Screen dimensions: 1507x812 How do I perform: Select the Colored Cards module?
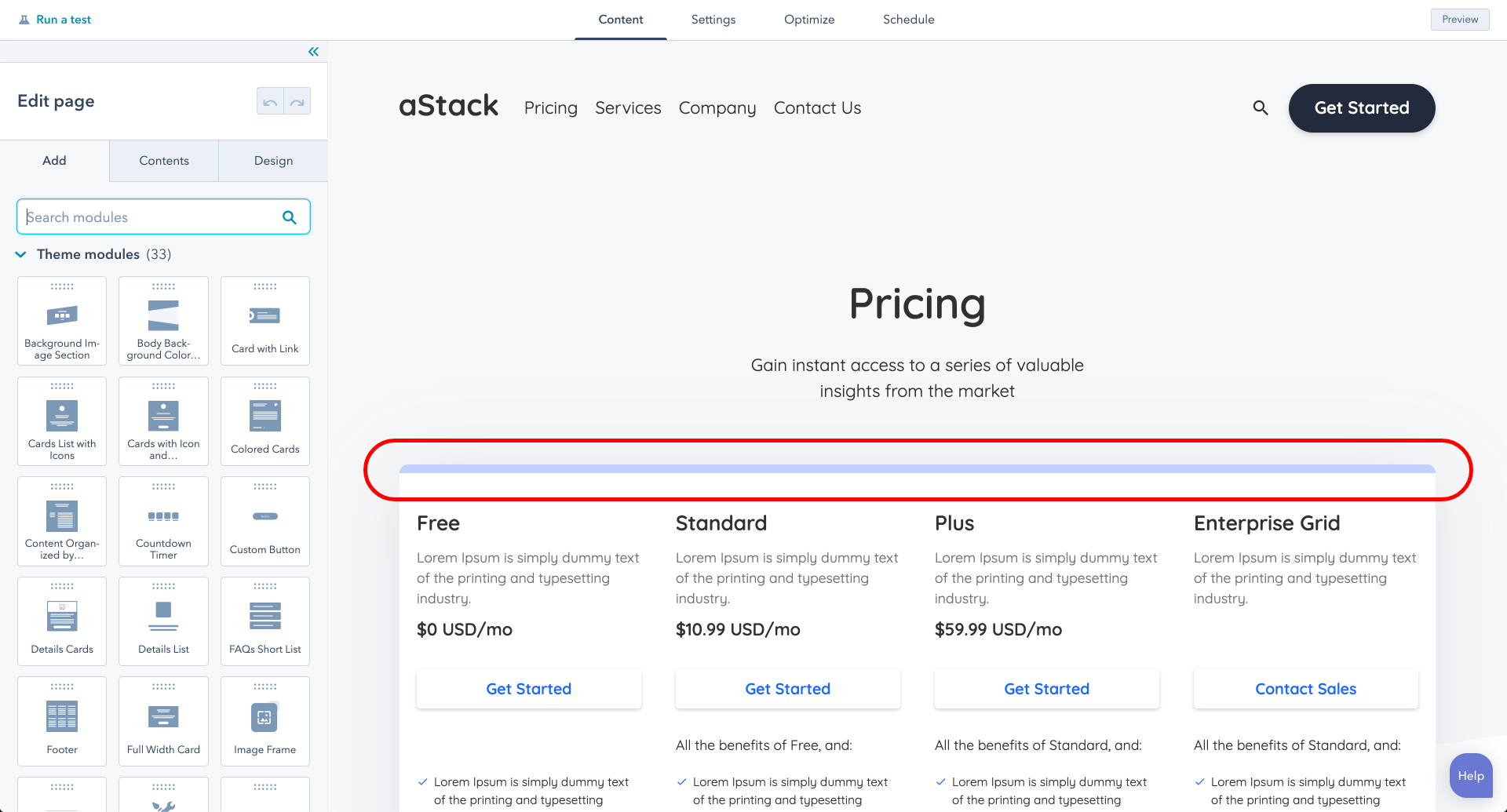265,421
